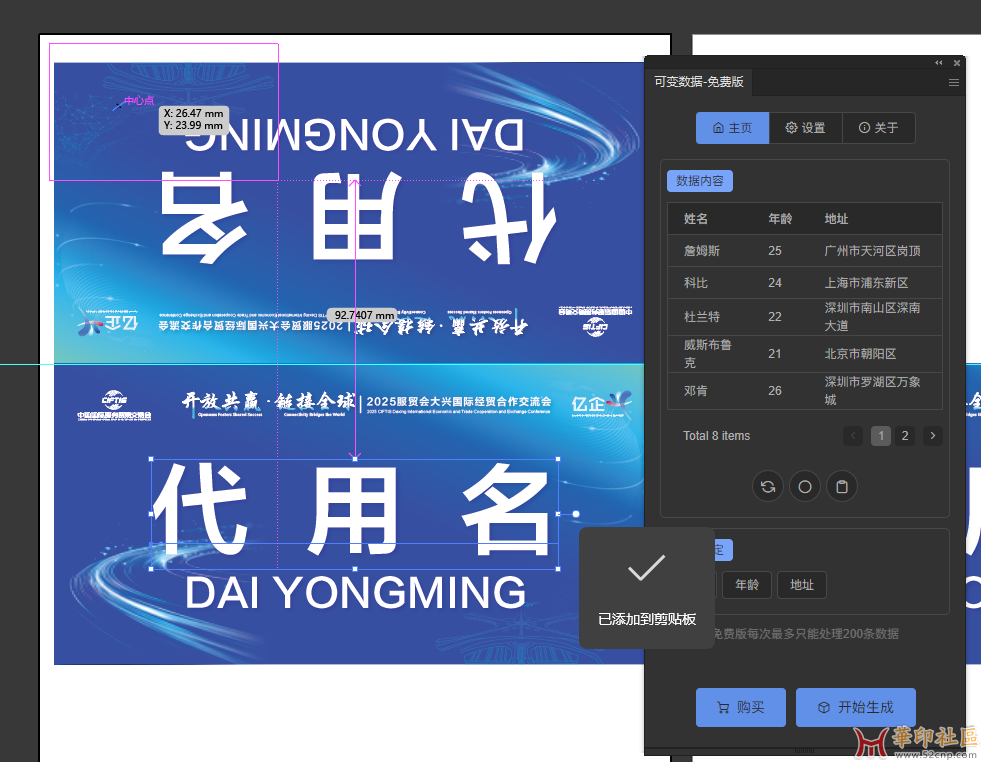Select the 地址 binding tag
981x762 pixels.
pos(801,585)
